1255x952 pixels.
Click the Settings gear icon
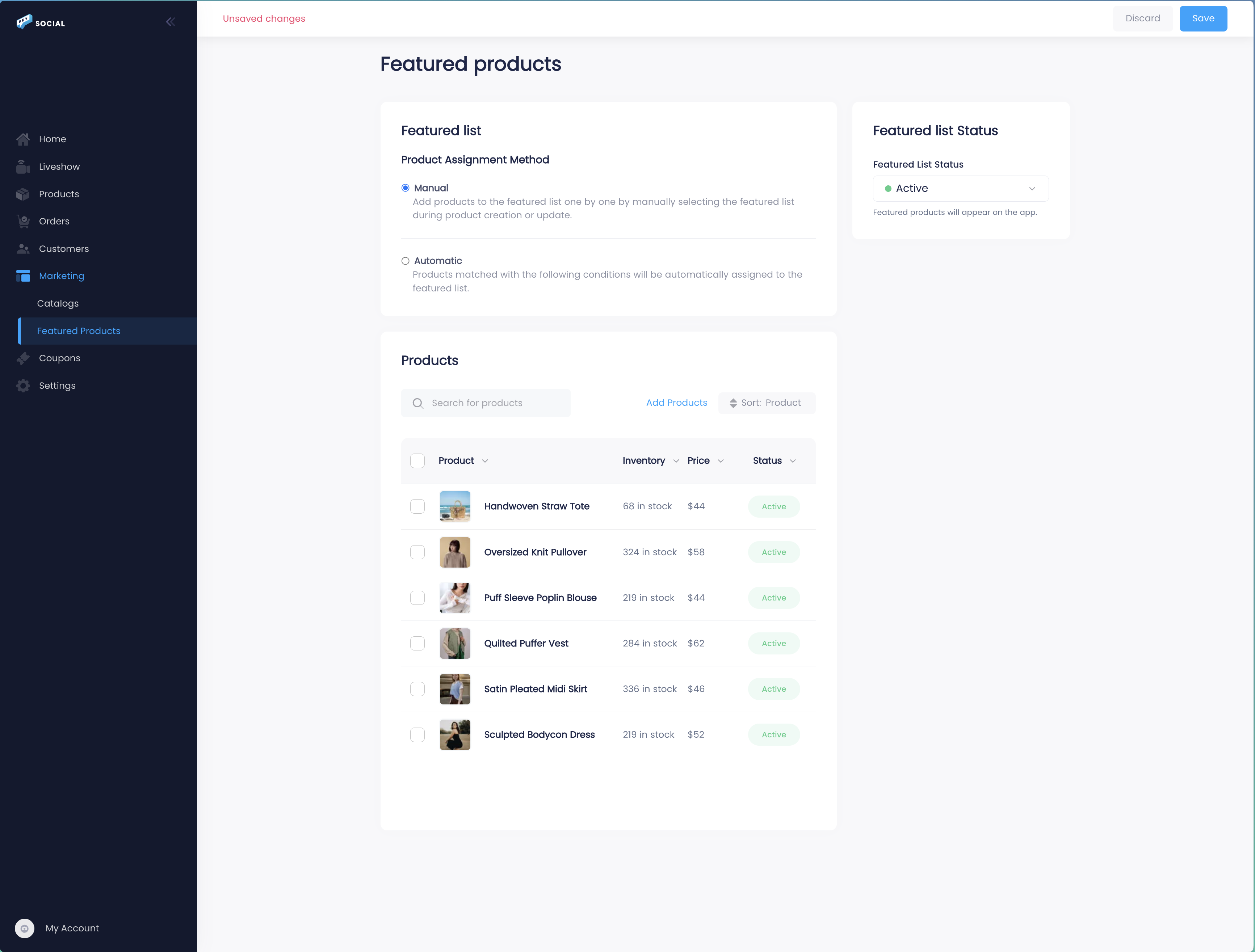pyautogui.click(x=23, y=385)
